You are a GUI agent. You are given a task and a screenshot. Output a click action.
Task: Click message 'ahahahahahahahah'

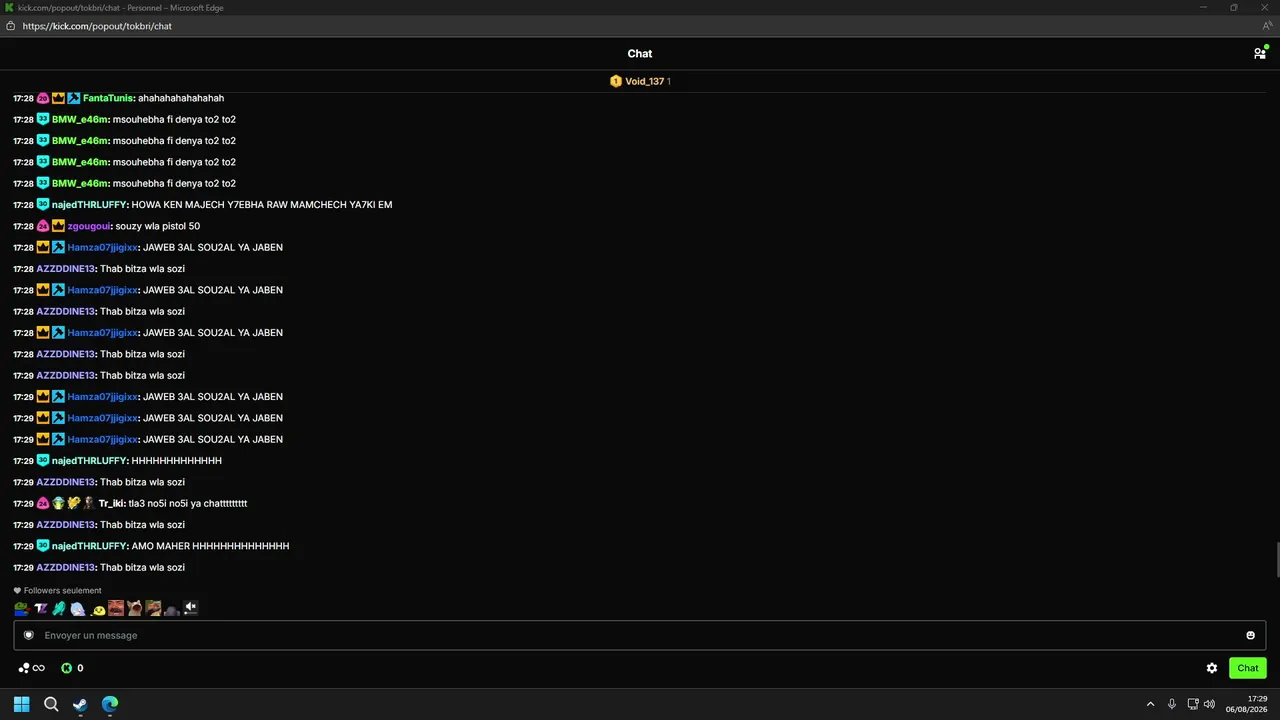pos(181,98)
